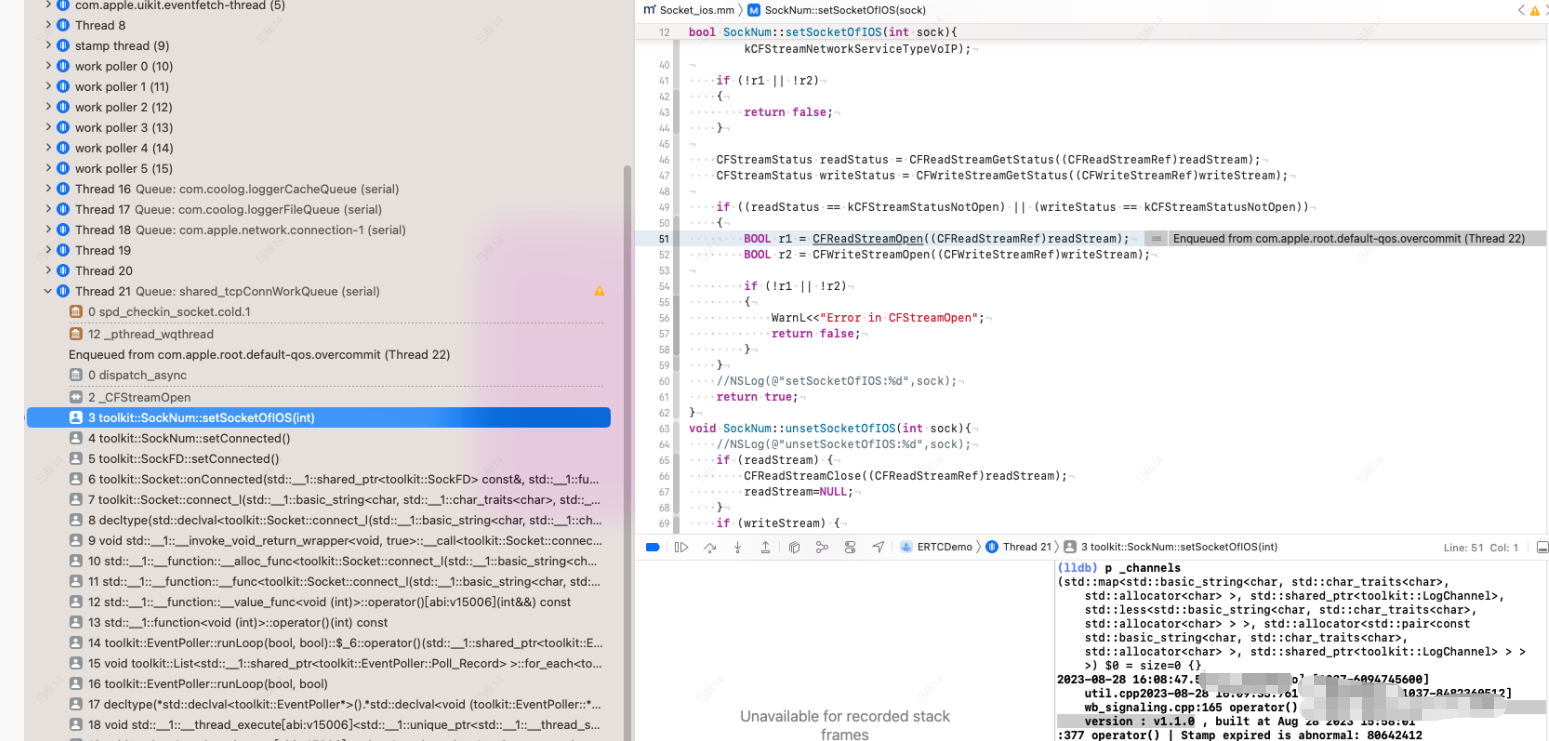Open the Debug View Hierarchy icon
Image resolution: width=1549 pixels, height=741 pixels.
click(795, 547)
